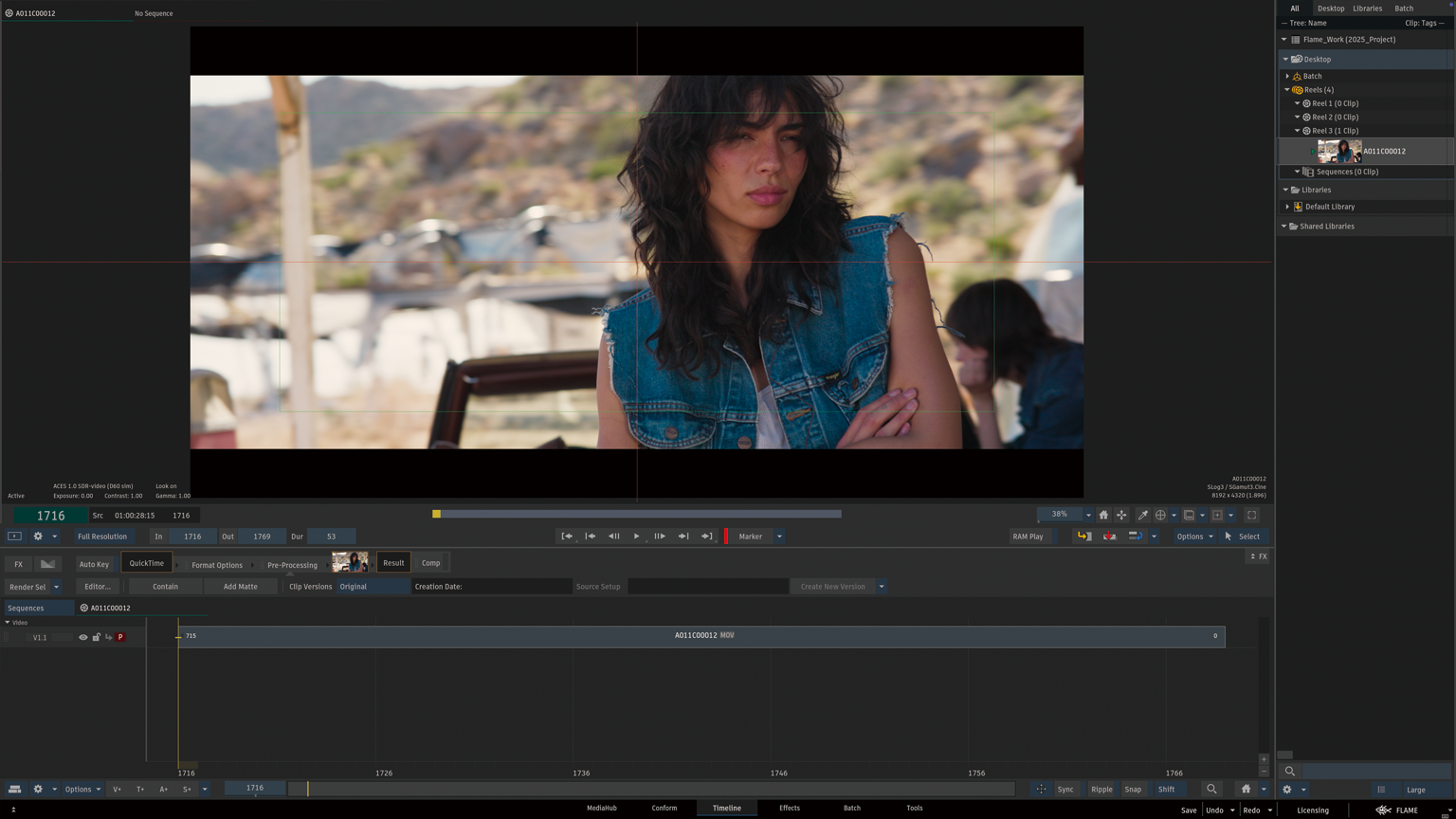Viewport: 1456px width, 819px height.
Task: Collapse the Reels (4) tree node
Action: coord(1287,90)
